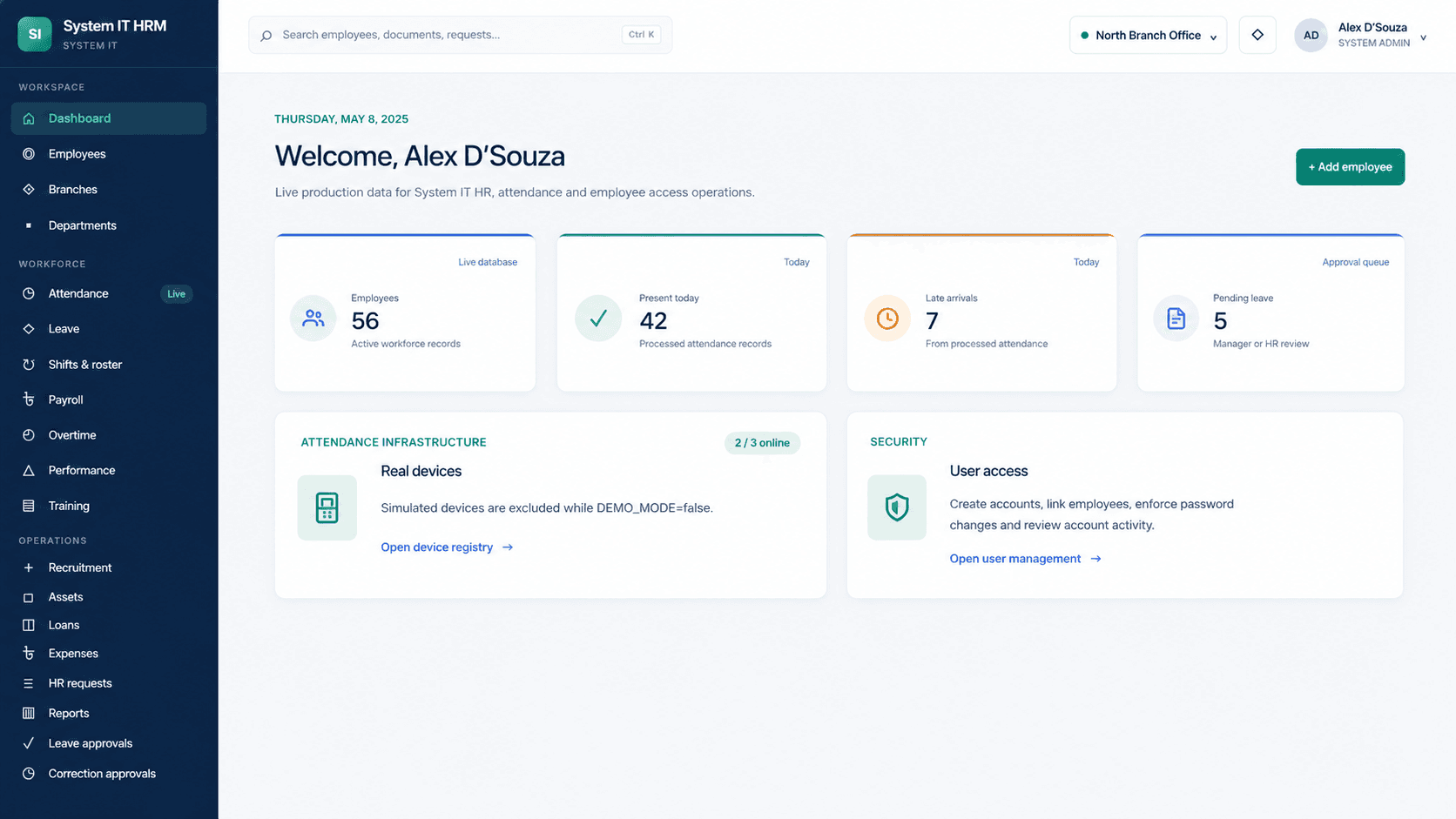Image resolution: width=1456 pixels, height=819 pixels.
Task: Click the Shifts & roster rotate icon
Action: coord(29,365)
